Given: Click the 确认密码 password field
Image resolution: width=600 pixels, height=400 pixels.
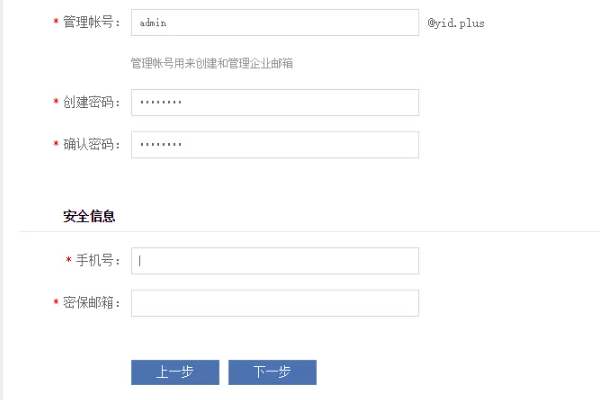Looking at the screenshot, I should click(274, 144).
